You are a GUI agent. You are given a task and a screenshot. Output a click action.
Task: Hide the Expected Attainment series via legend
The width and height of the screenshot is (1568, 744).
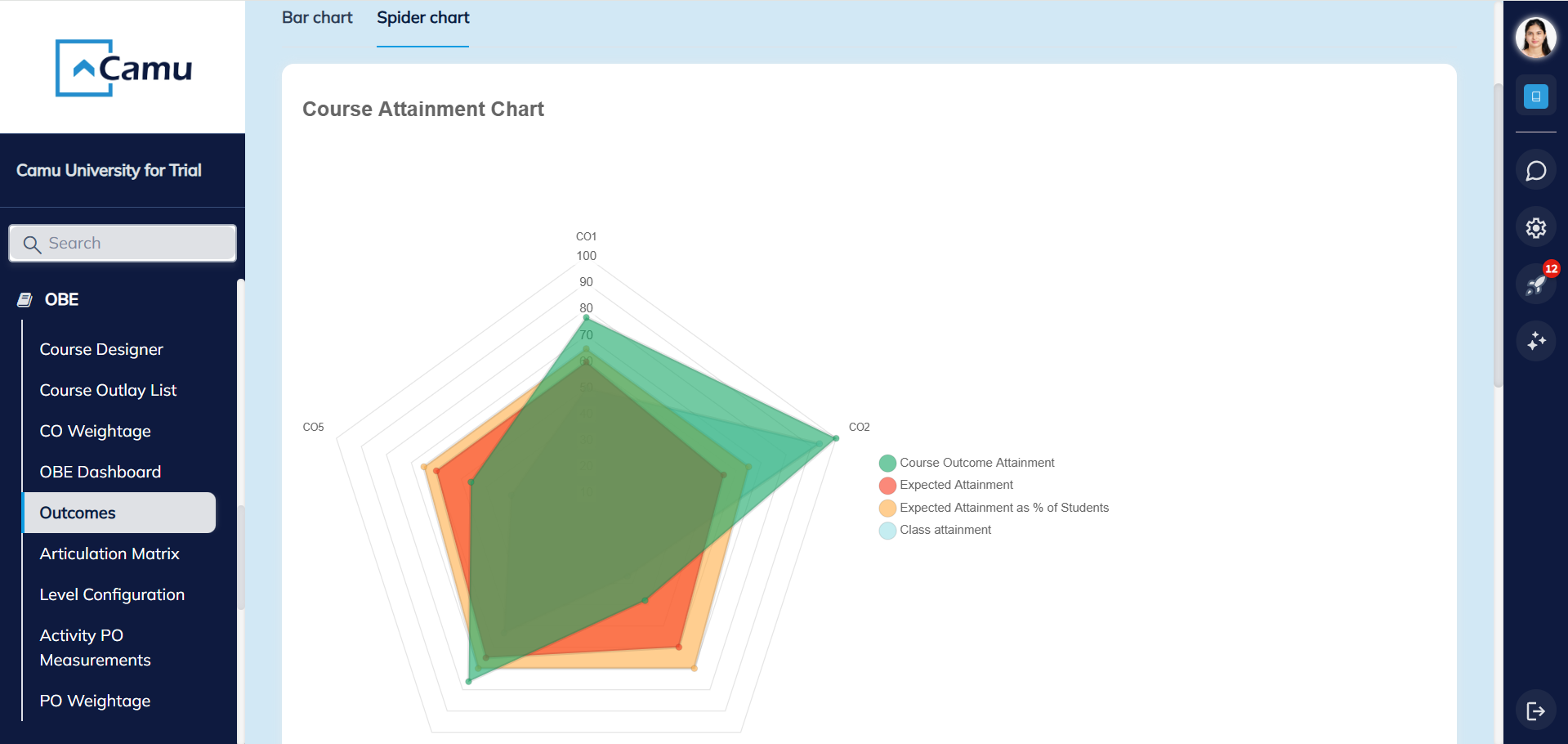tap(956, 485)
